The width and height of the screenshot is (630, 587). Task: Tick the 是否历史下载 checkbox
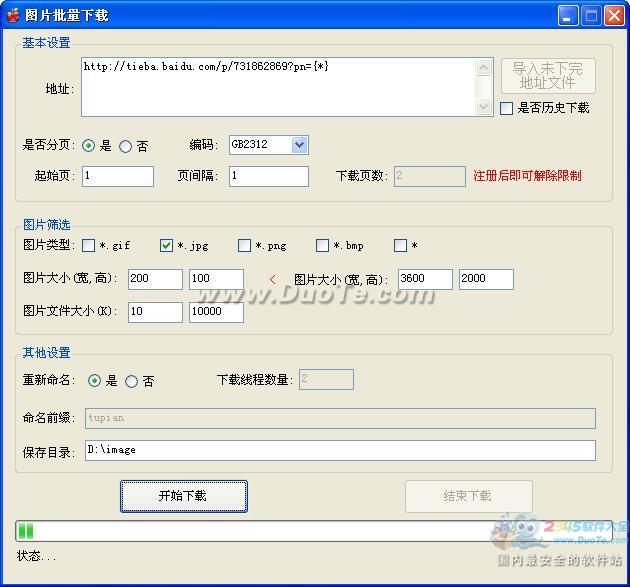(x=506, y=108)
